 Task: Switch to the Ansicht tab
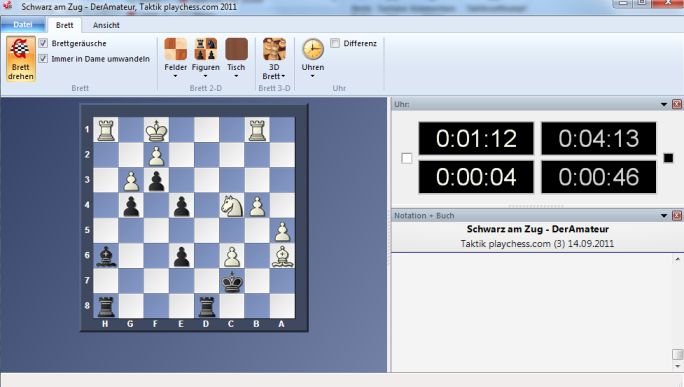point(106,25)
